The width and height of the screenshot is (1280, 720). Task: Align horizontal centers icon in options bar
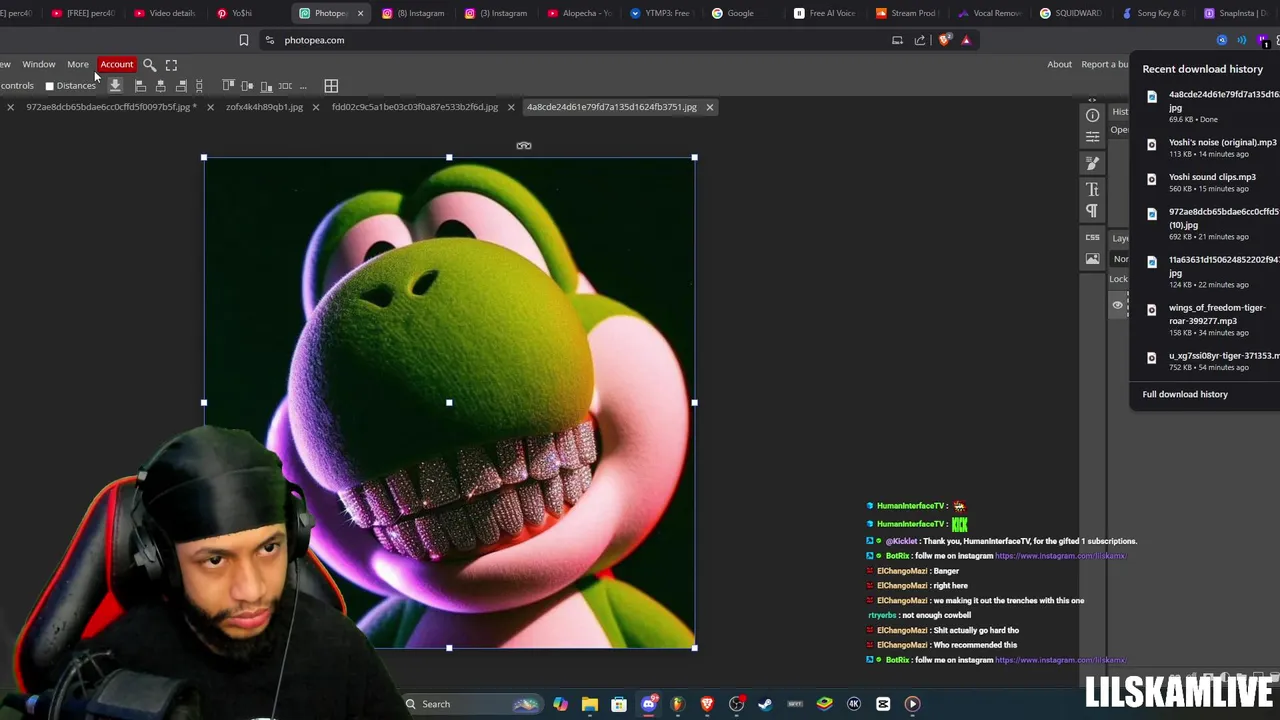161,86
